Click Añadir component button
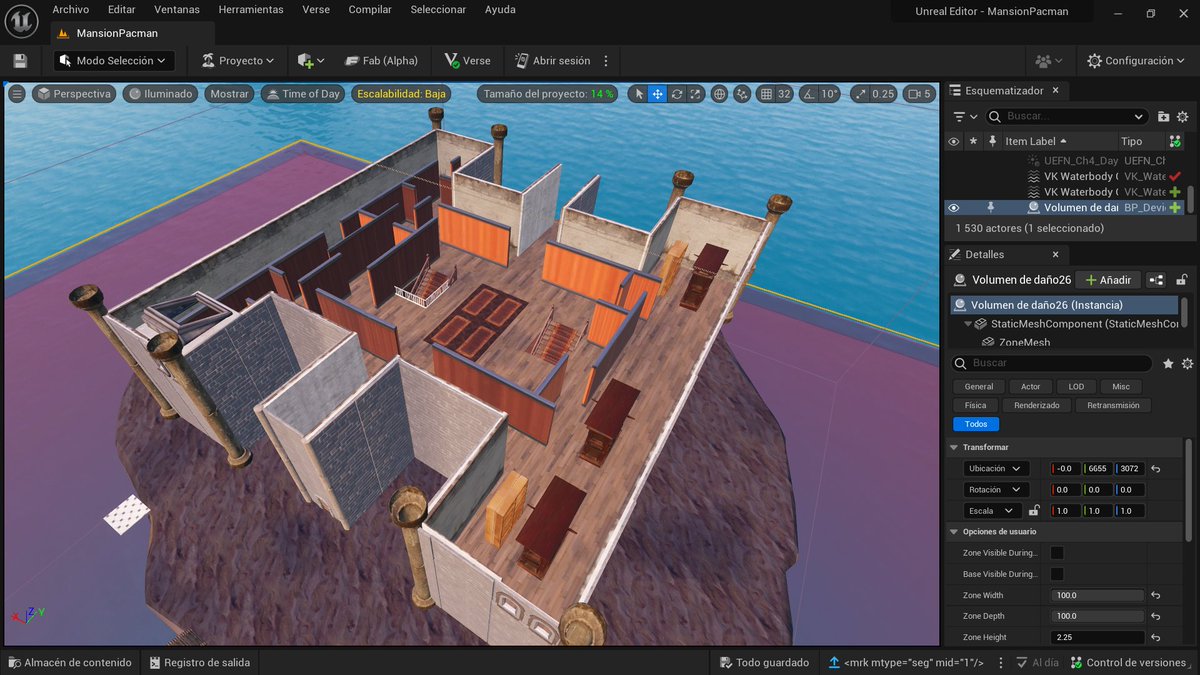Image resolution: width=1200 pixels, height=675 pixels. coord(1107,280)
